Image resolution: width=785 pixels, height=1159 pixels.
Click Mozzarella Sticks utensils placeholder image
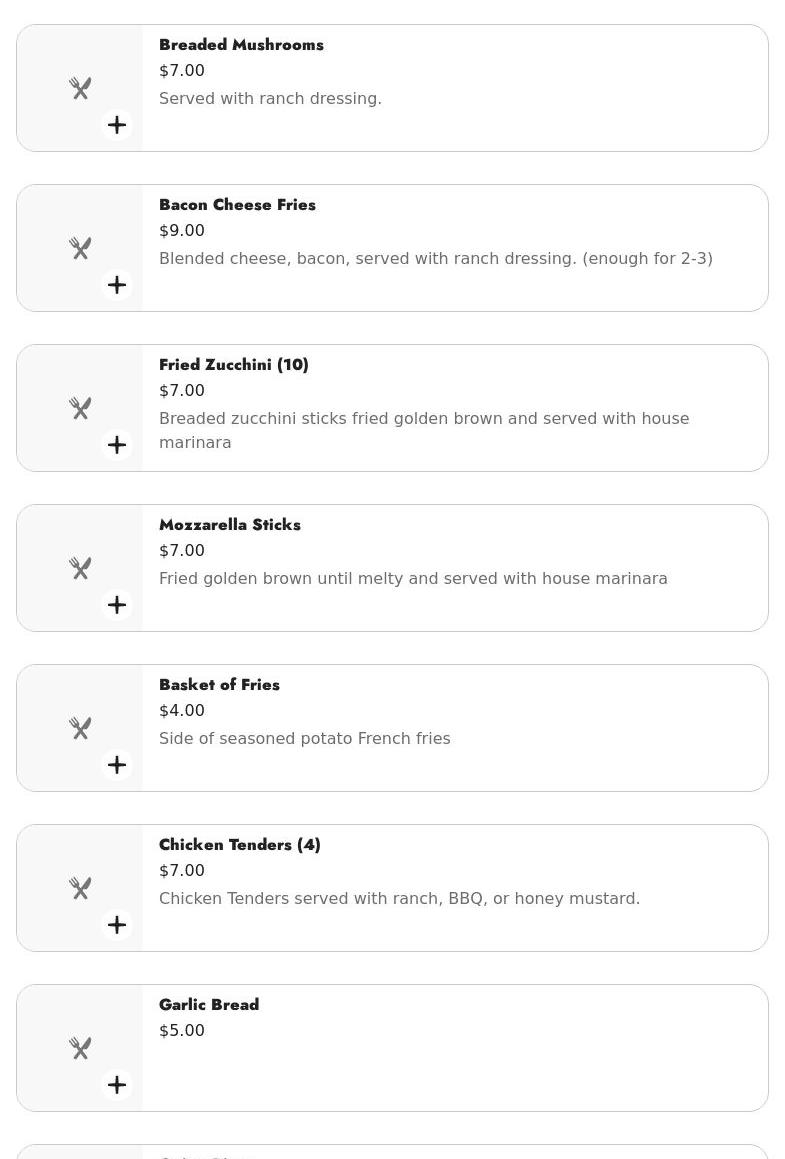click(80, 568)
